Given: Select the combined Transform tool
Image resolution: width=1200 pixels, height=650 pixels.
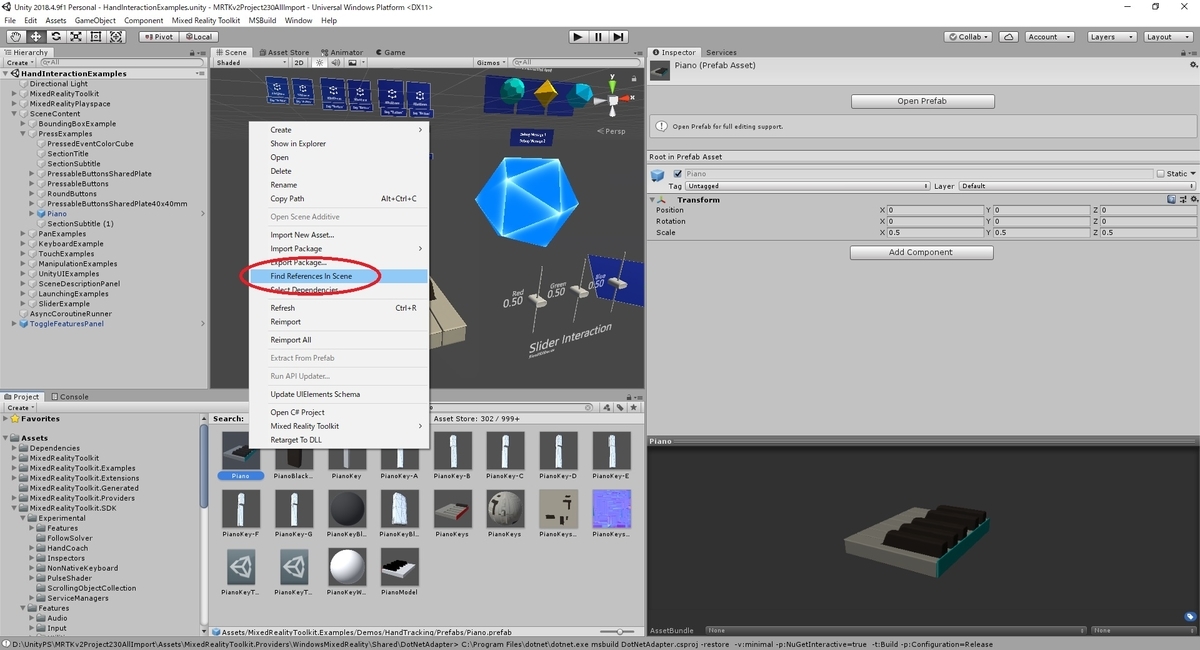Looking at the screenshot, I should click(x=116, y=37).
